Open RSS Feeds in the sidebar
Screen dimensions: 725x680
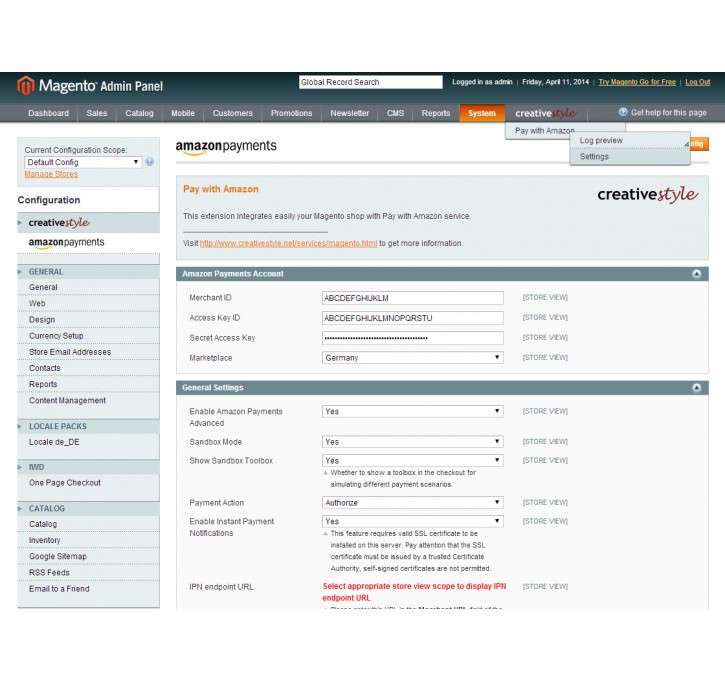tap(88, 572)
